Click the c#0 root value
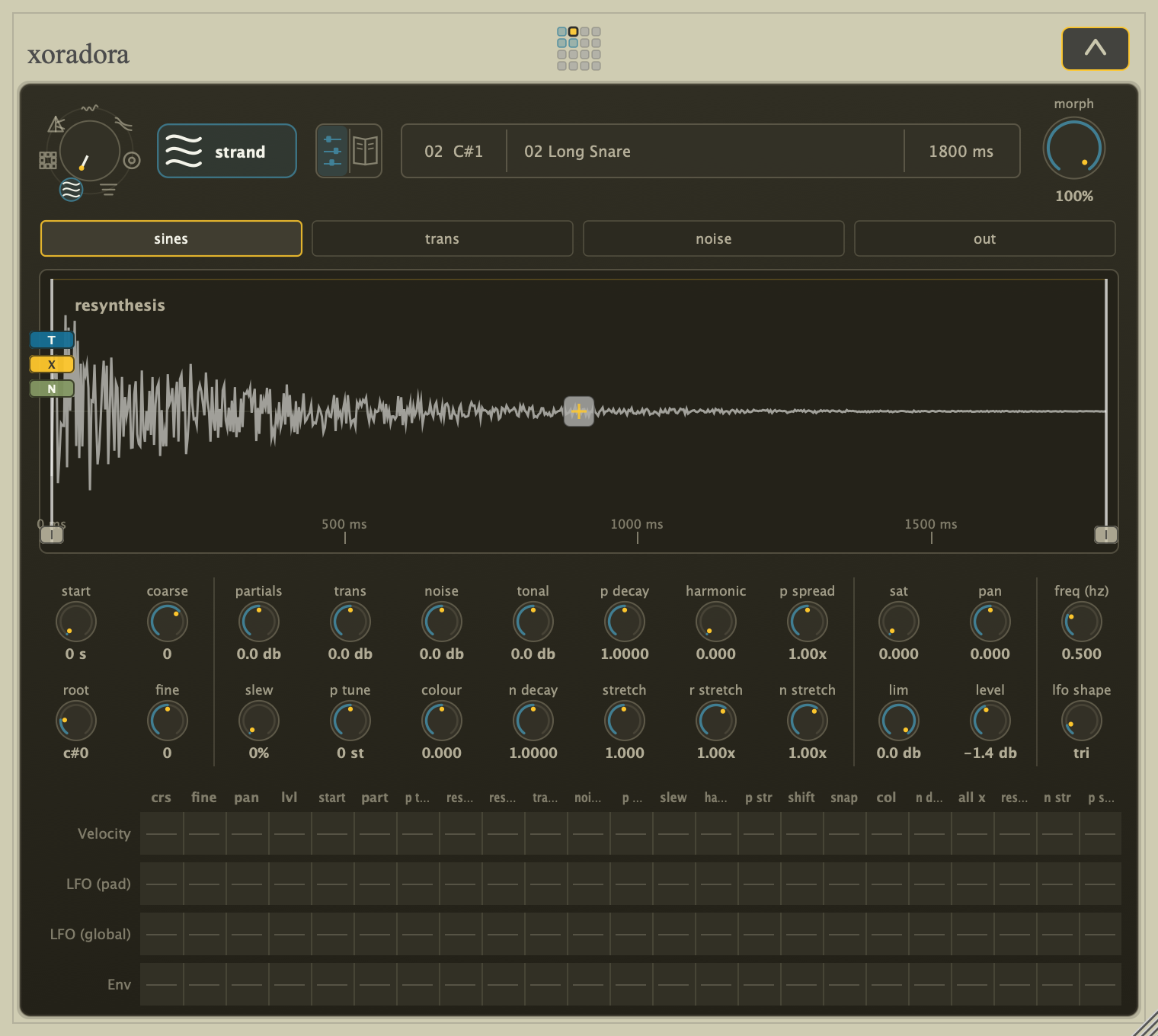The image size is (1158, 1036). tap(76, 753)
